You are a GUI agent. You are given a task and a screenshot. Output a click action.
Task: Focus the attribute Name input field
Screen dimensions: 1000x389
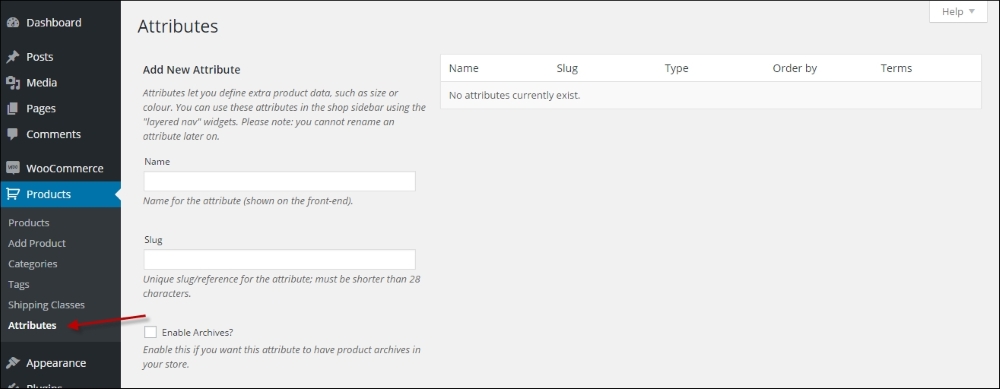(x=279, y=181)
